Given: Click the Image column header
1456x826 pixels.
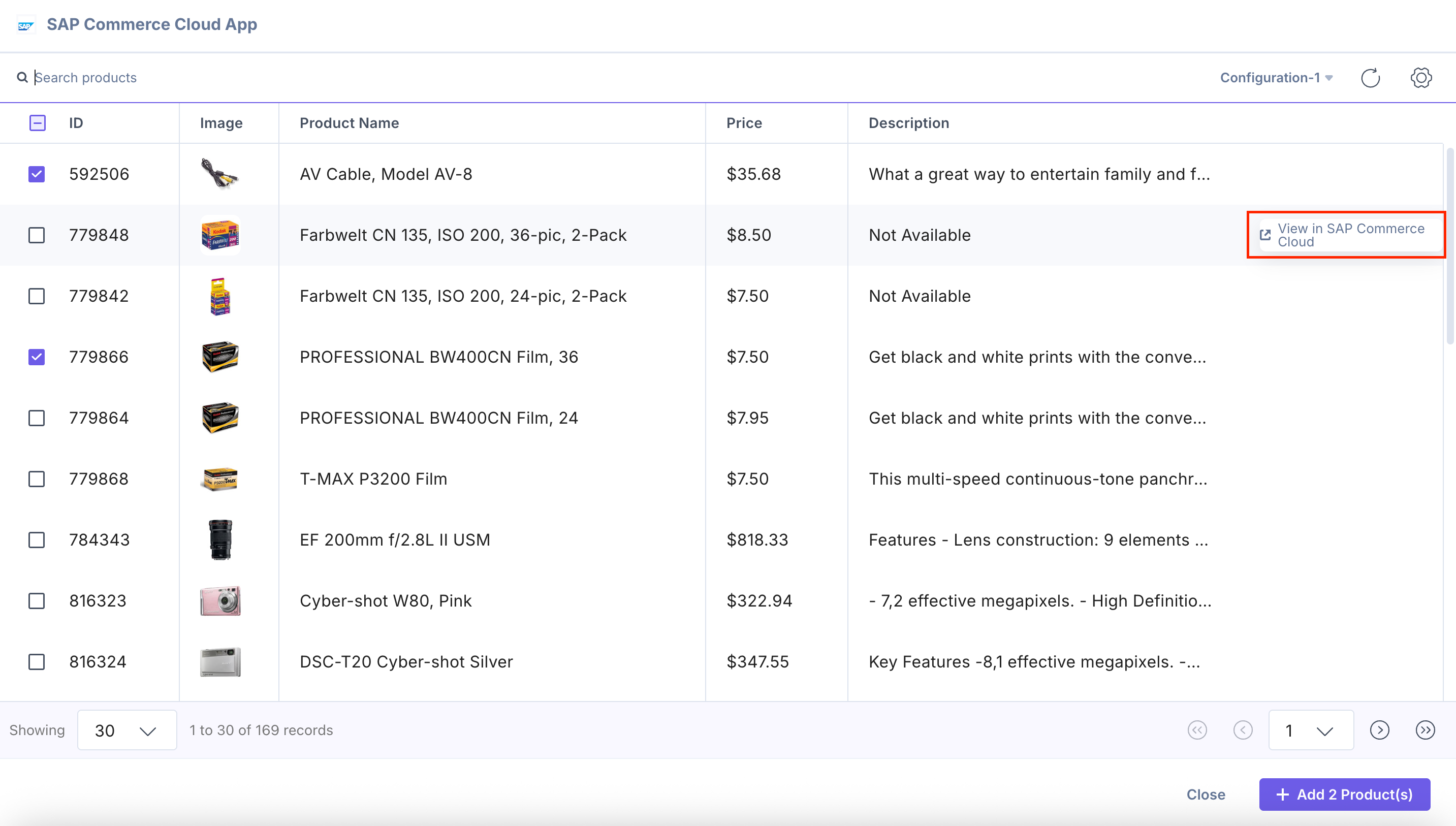Looking at the screenshot, I should [x=221, y=123].
